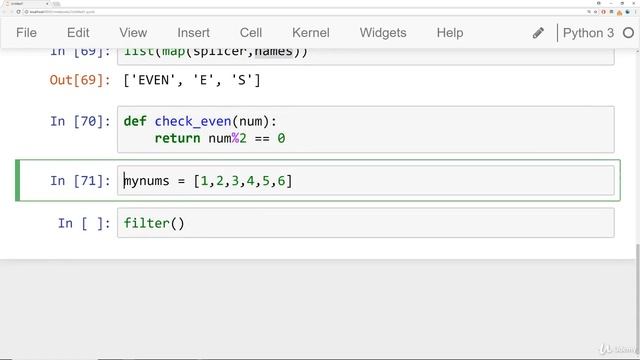Open the Kernel menu
The width and height of the screenshot is (640, 360).
point(311,33)
